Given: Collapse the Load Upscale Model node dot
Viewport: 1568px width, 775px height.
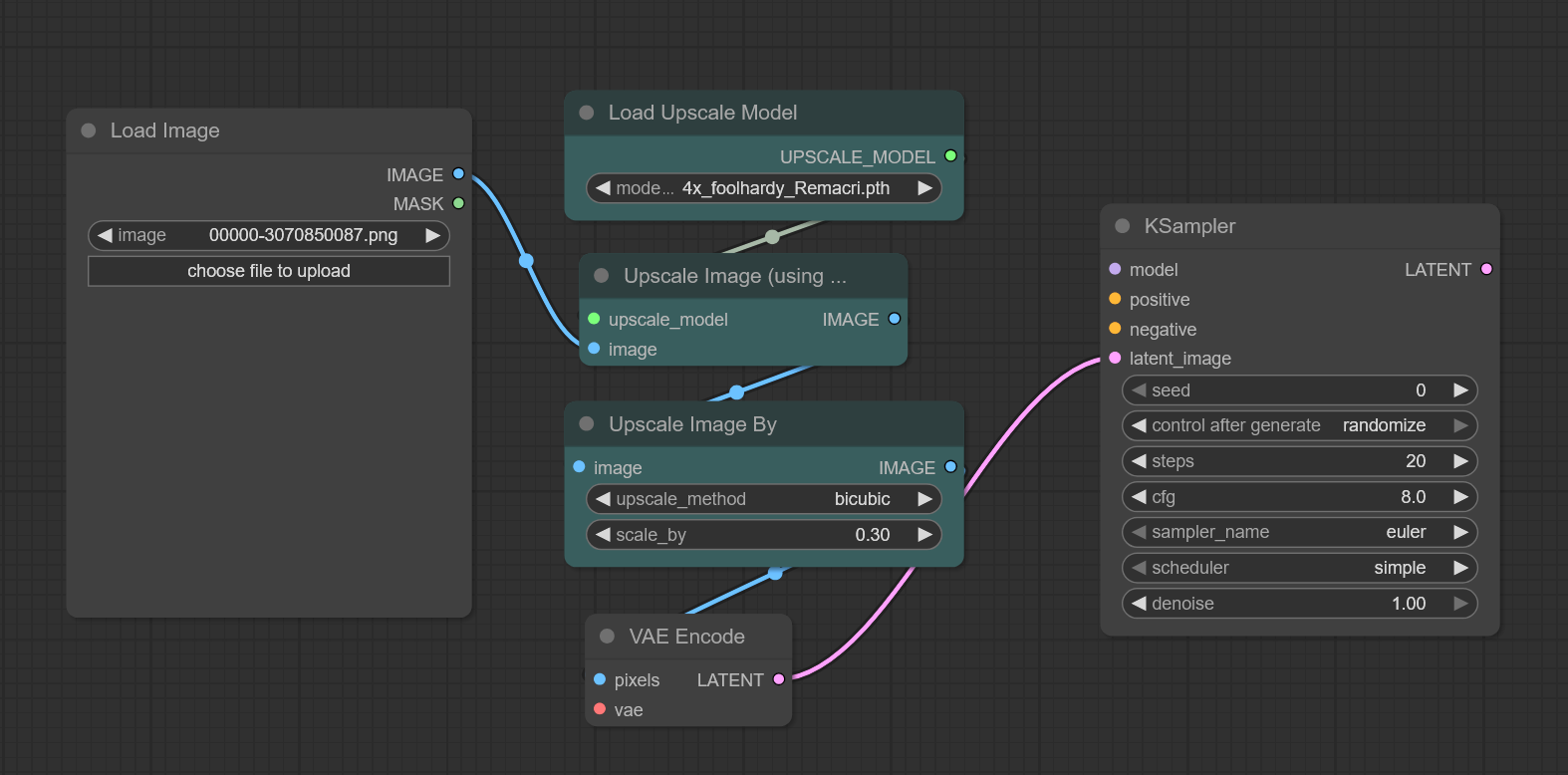Looking at the screenshot, I should pyautogui.click(x=587, y=113).
